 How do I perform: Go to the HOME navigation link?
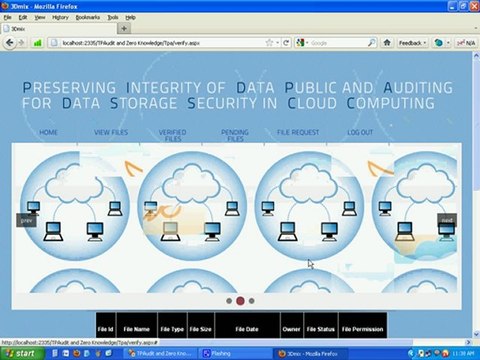click(x=49, y=132)
